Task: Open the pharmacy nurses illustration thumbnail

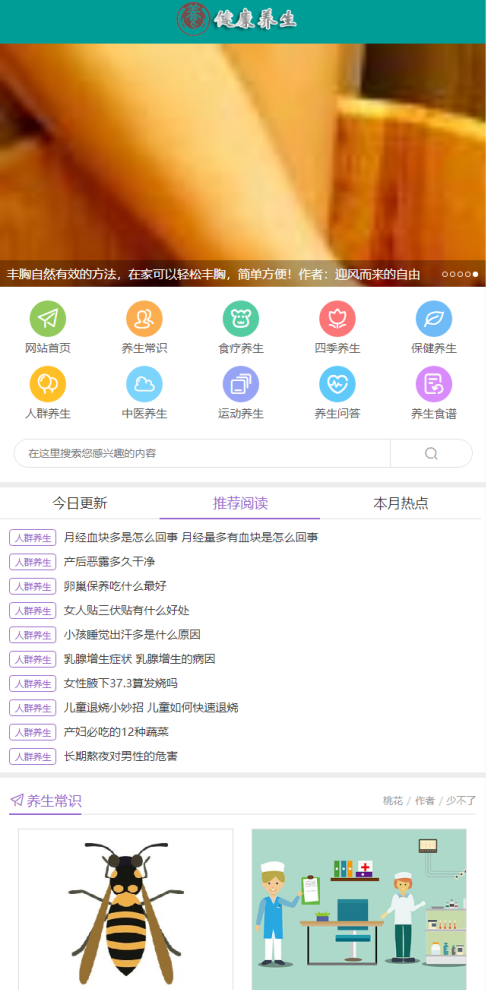Action: [x=359, y=909]
